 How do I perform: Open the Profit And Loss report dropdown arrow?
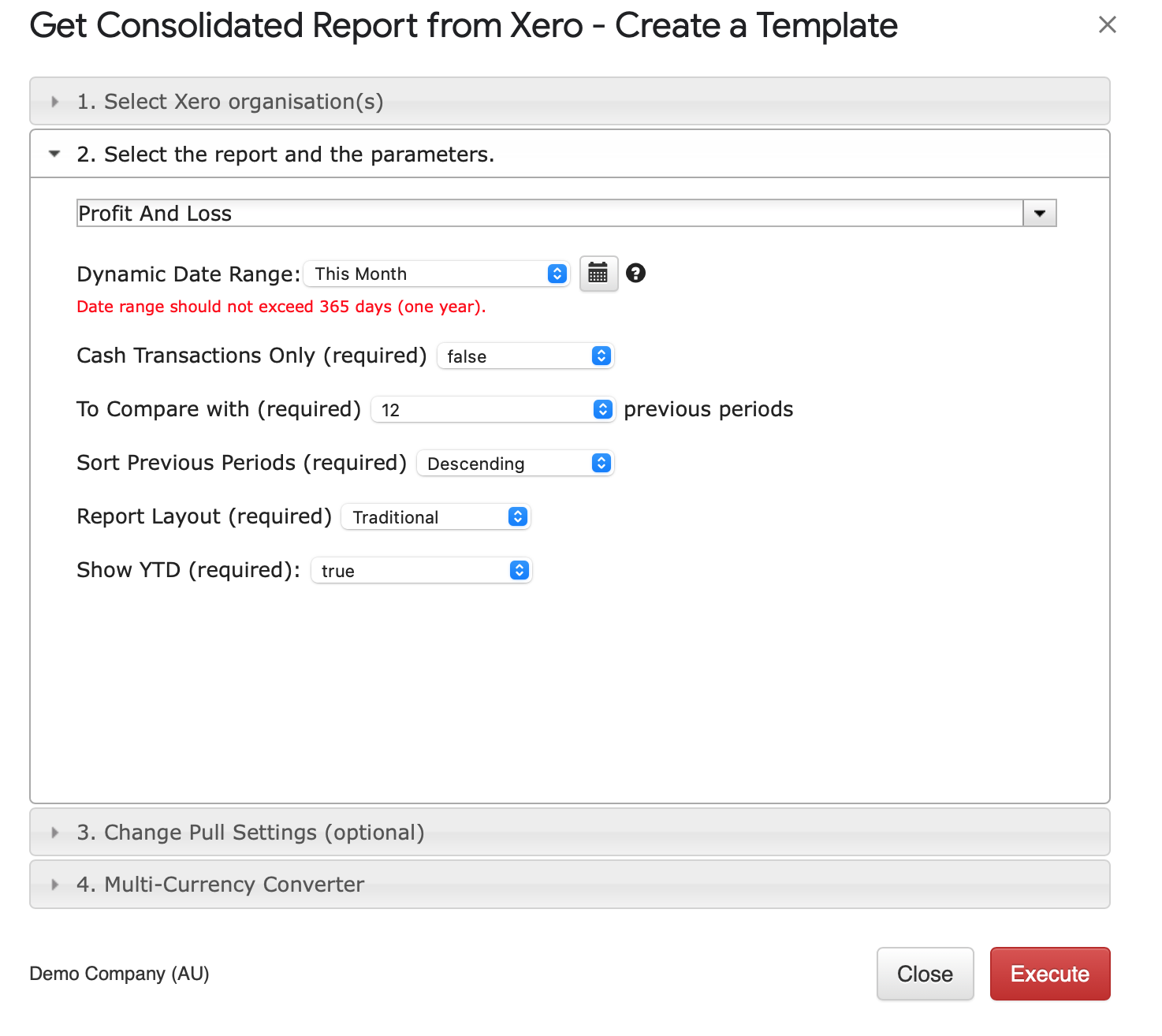pyautogui.click(x=1039, y=213)
